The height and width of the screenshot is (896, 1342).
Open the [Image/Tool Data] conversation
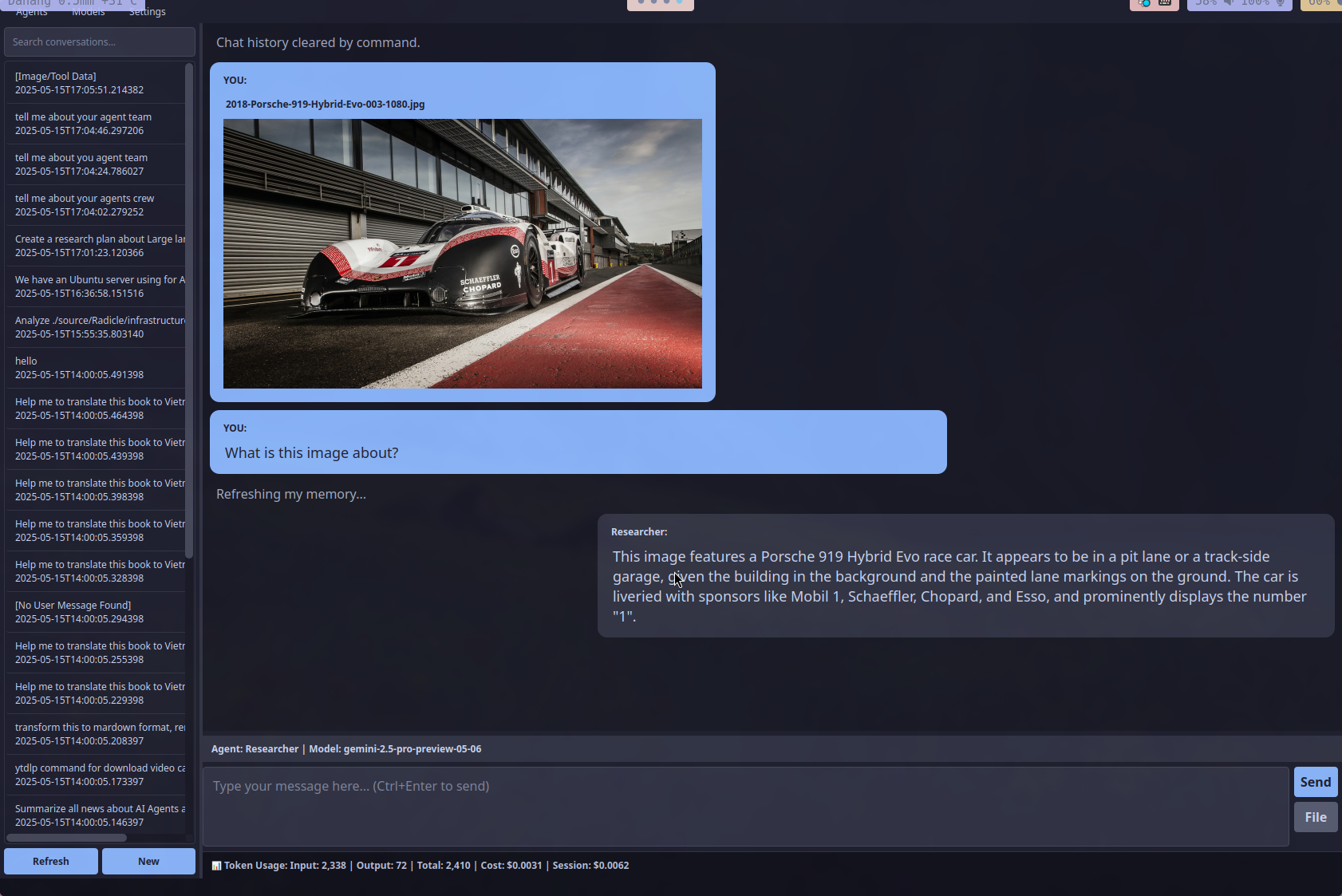(96, 83)
